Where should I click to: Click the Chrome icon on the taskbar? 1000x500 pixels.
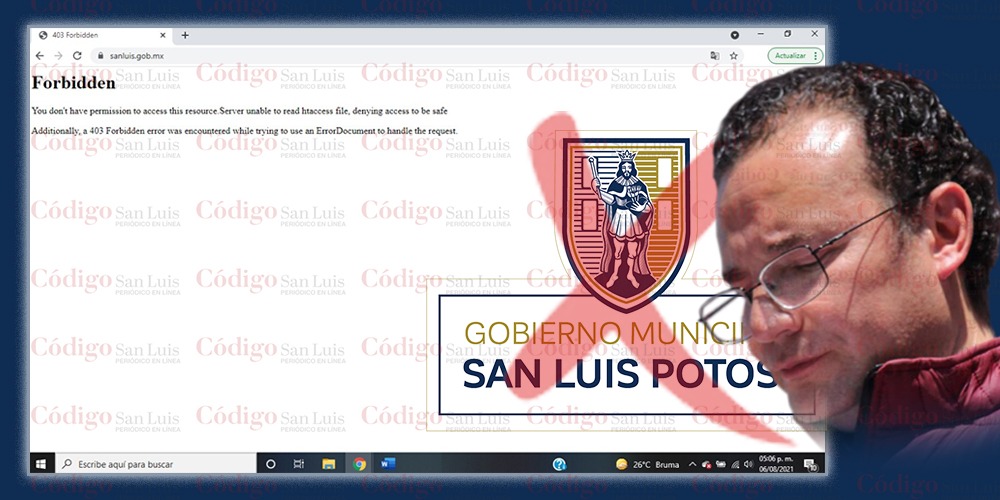click(360, 464)
